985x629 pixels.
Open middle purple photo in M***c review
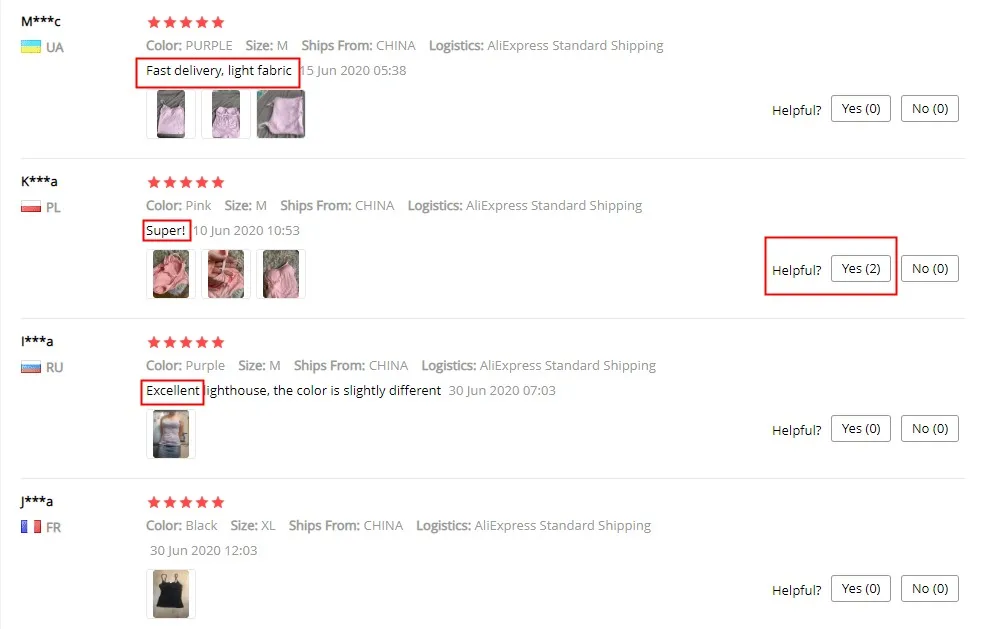[226, 114]
